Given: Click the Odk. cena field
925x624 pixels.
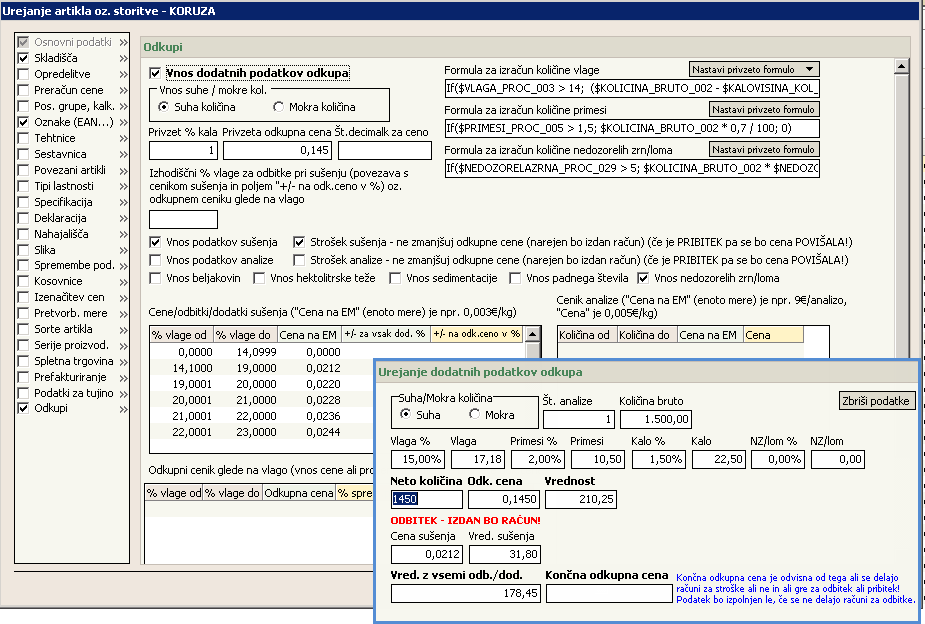Looking at the screenshot, I should [x=503, y=500].
